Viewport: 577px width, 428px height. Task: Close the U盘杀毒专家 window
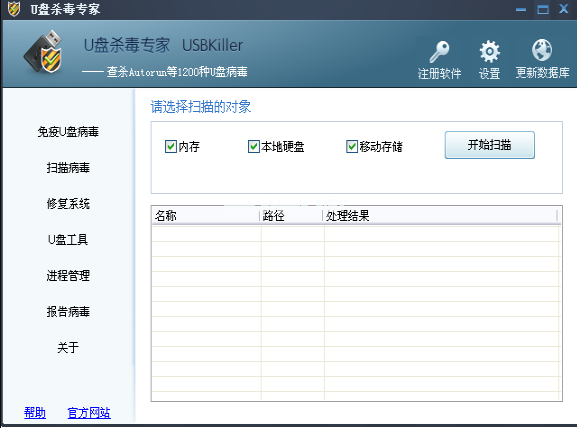tap(564, 8)
